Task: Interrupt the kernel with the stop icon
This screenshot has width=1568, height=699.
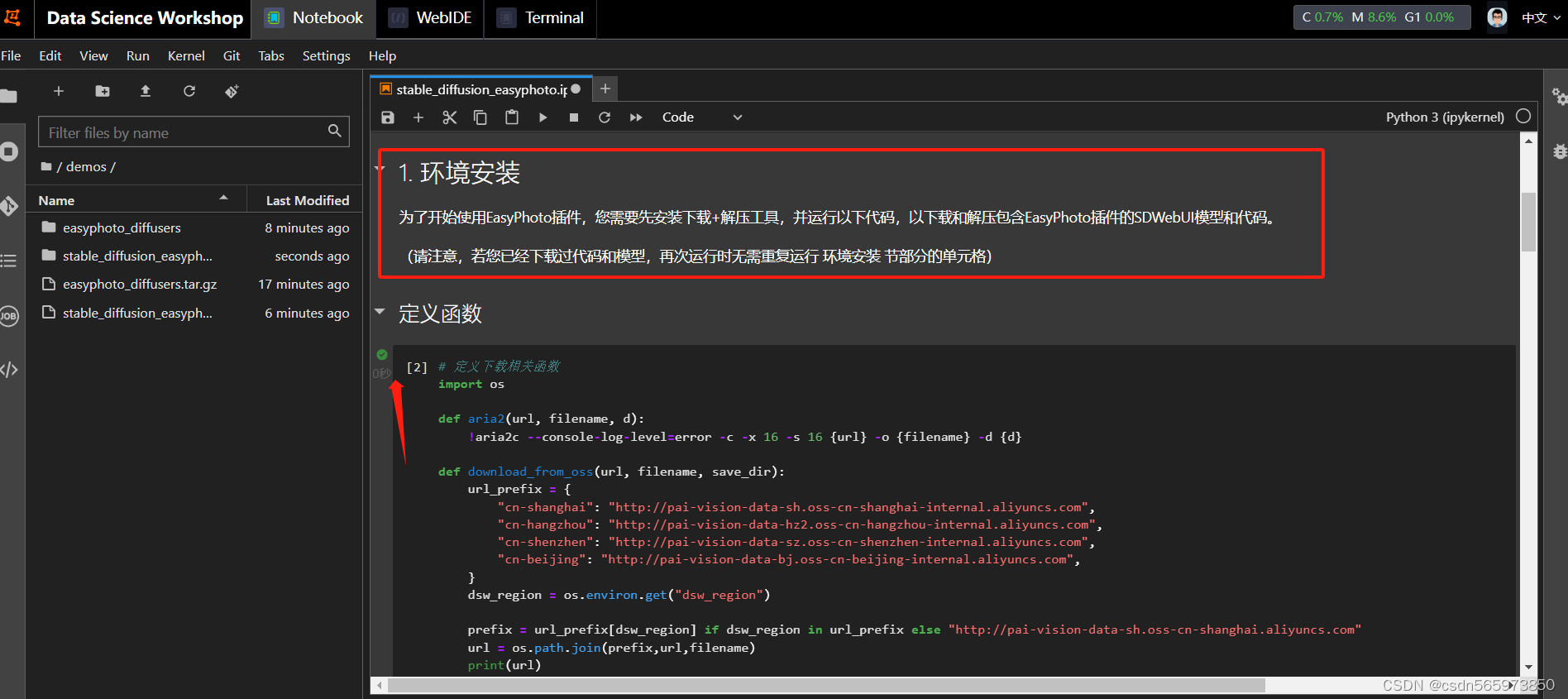Action: 574,117
